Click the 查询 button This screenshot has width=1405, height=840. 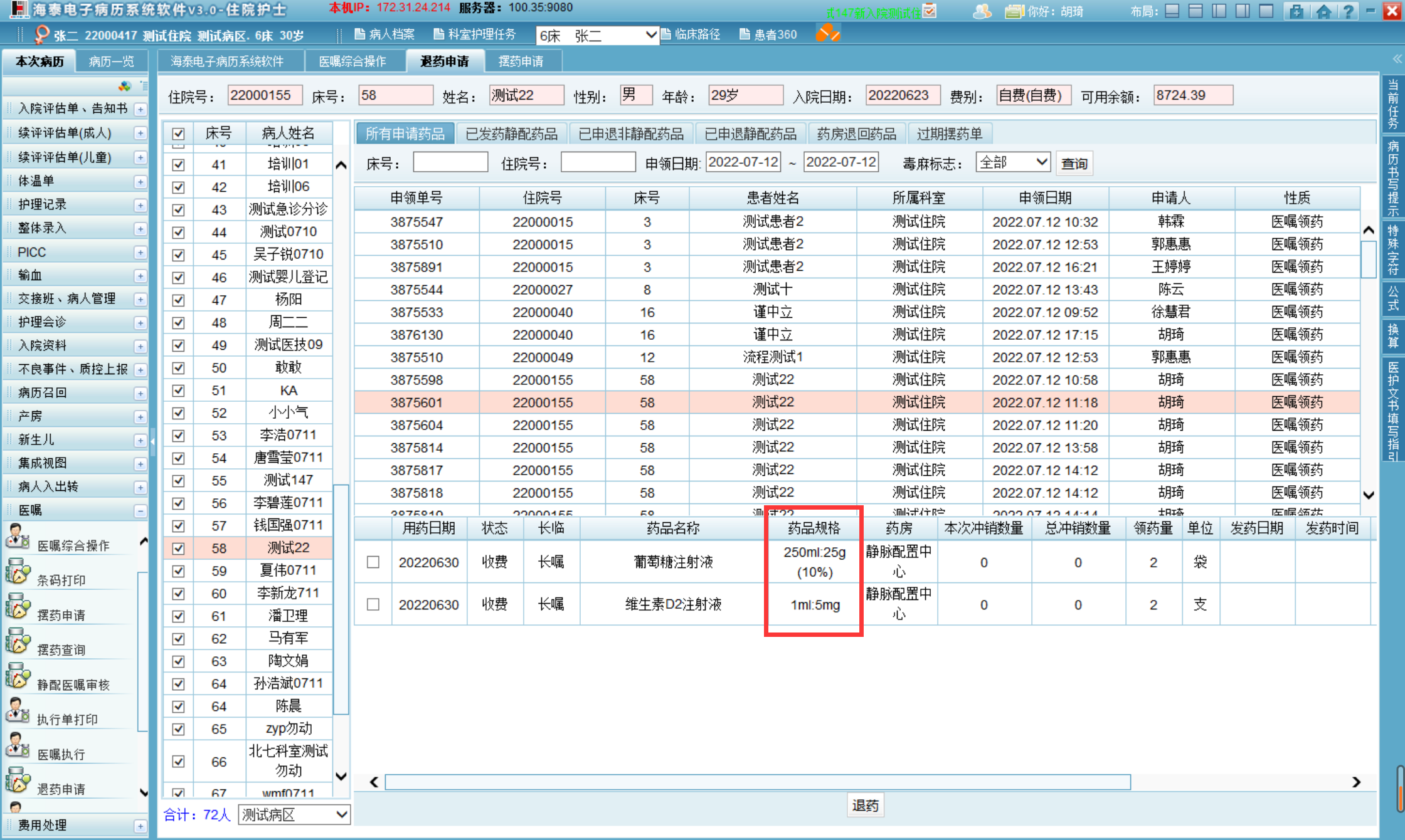(1074, 164)
